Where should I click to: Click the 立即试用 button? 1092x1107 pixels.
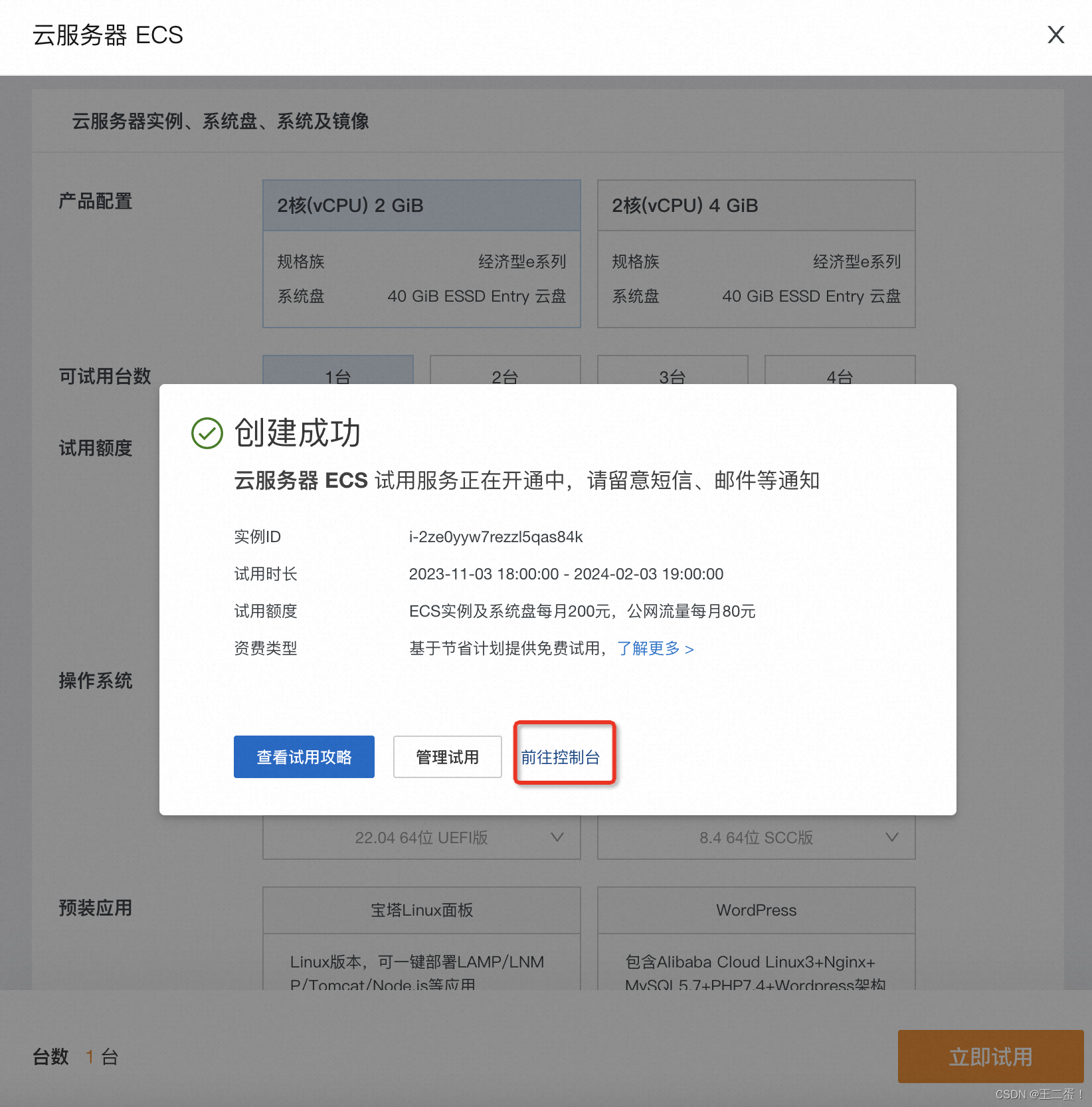990,1057
